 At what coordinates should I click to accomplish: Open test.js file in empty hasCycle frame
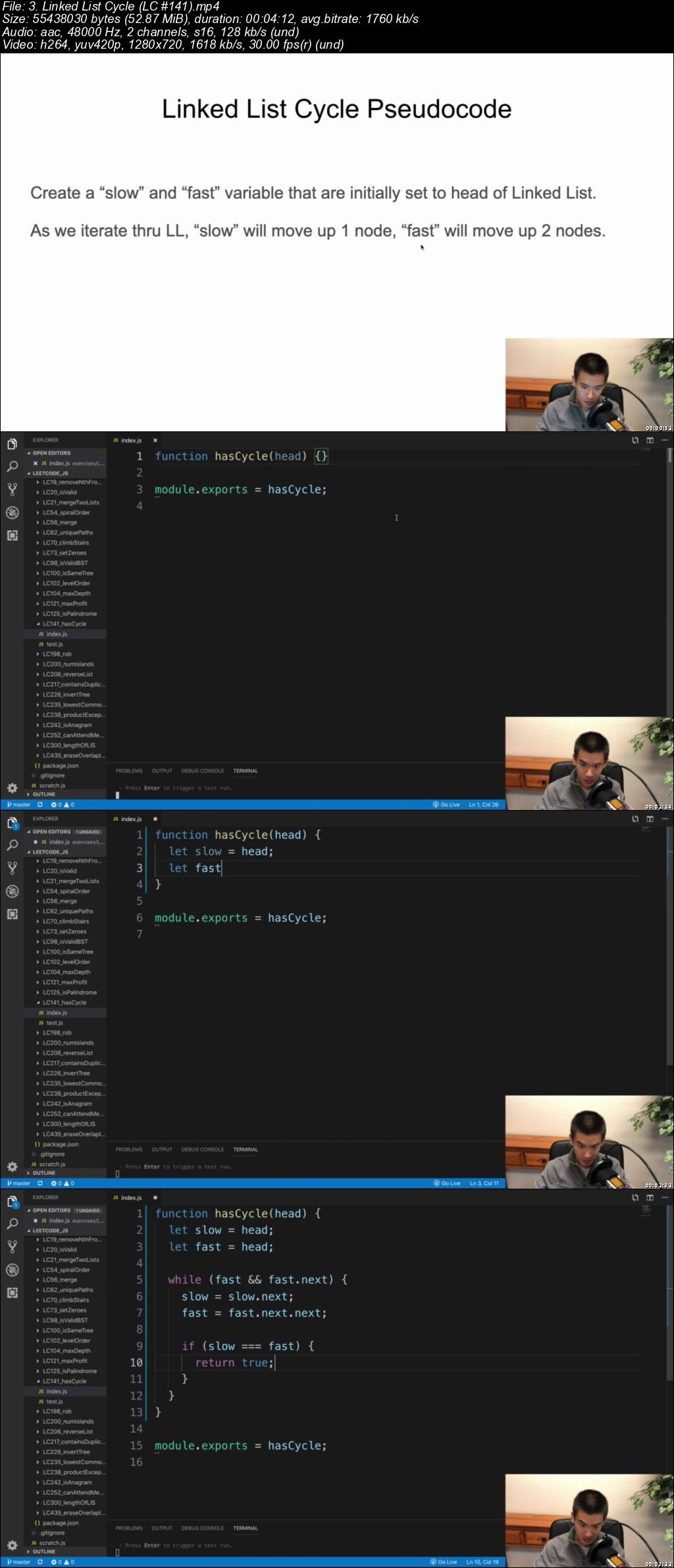[66, 644]
